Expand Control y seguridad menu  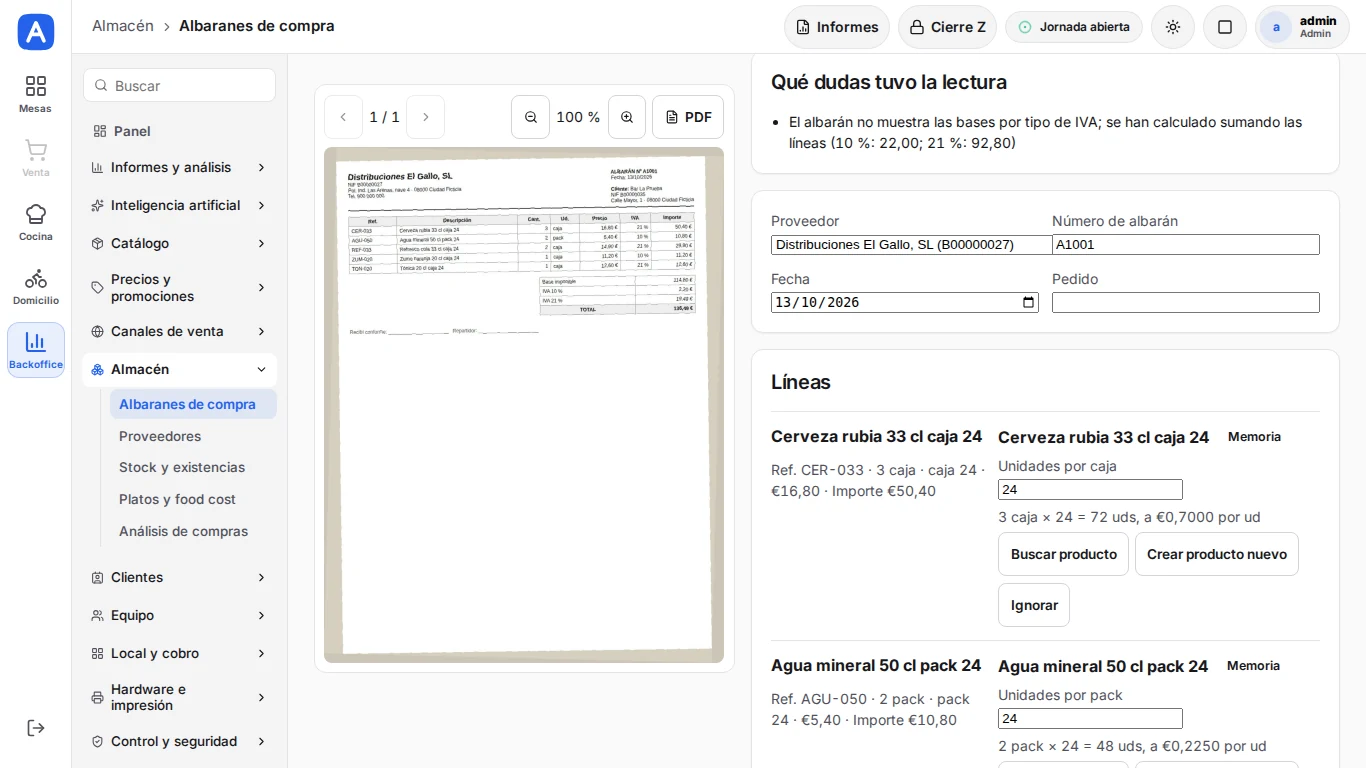179,741
